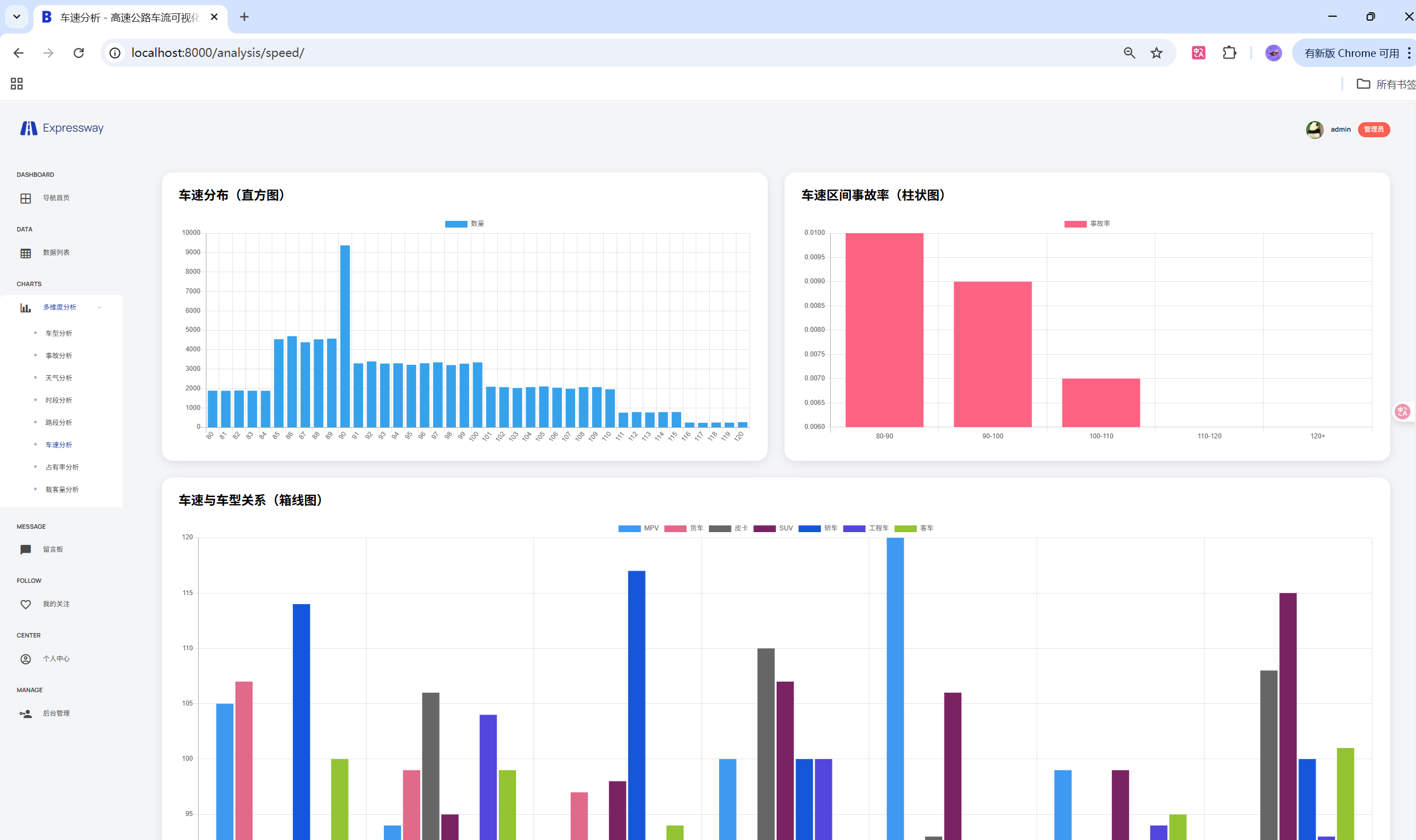Screen dimensions: 1416x840
Task: Open the 后台管理 admin icon
Action: click(26, 714)
